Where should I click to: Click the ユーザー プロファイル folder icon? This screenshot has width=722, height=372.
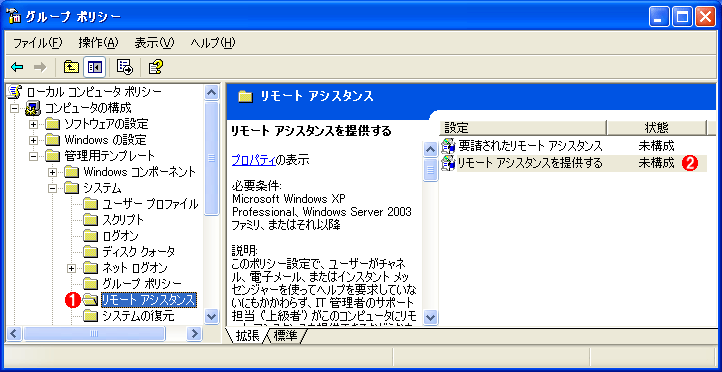[91, 204]
